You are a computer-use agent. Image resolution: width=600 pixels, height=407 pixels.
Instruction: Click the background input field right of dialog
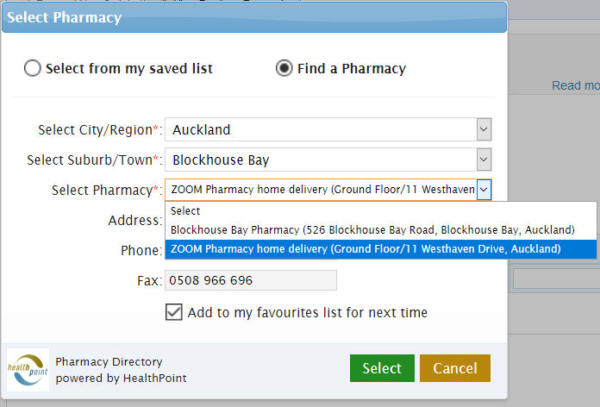[x=556, y=279]
